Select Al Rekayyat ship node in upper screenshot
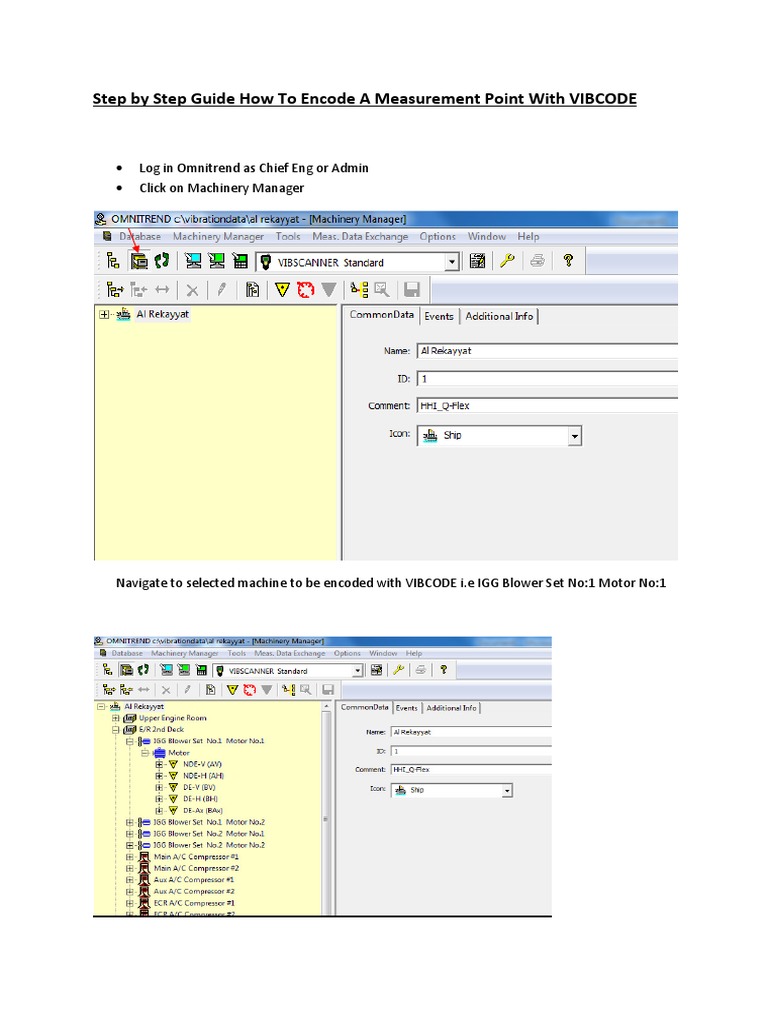Screen dimensions: 768x1024 [162, 314]
